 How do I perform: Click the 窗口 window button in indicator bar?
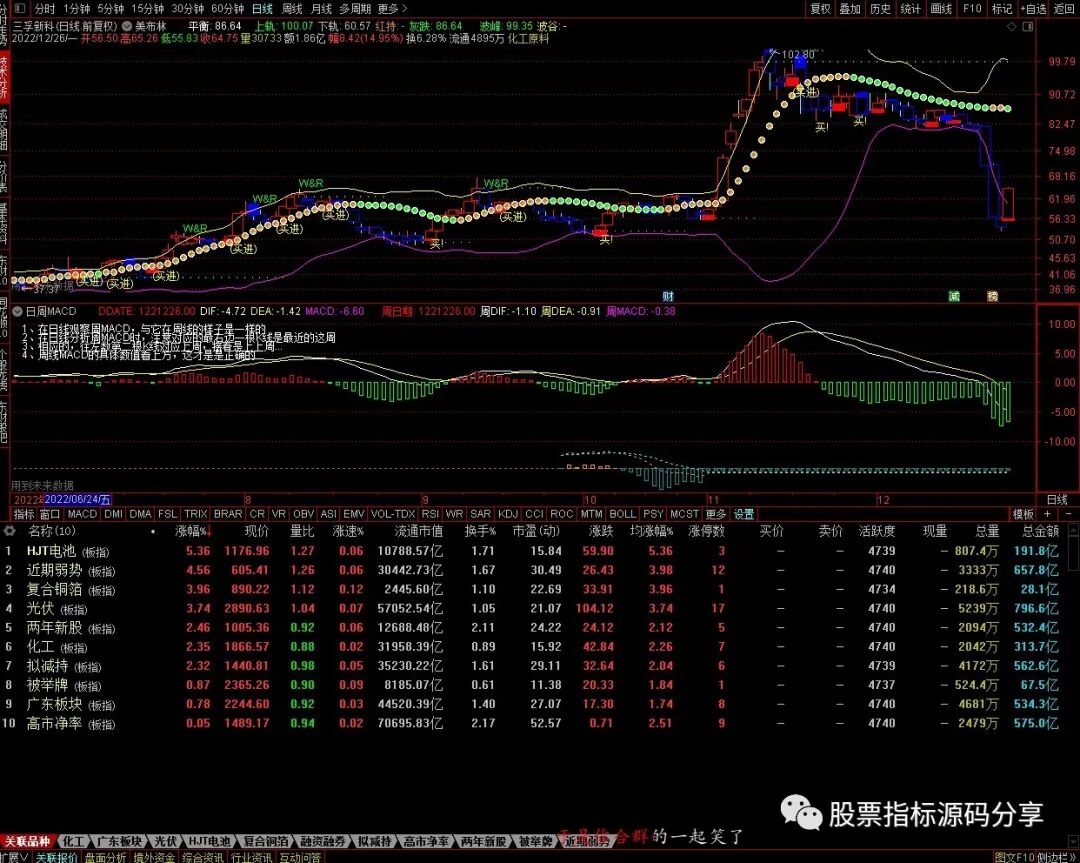coord(50,514)
